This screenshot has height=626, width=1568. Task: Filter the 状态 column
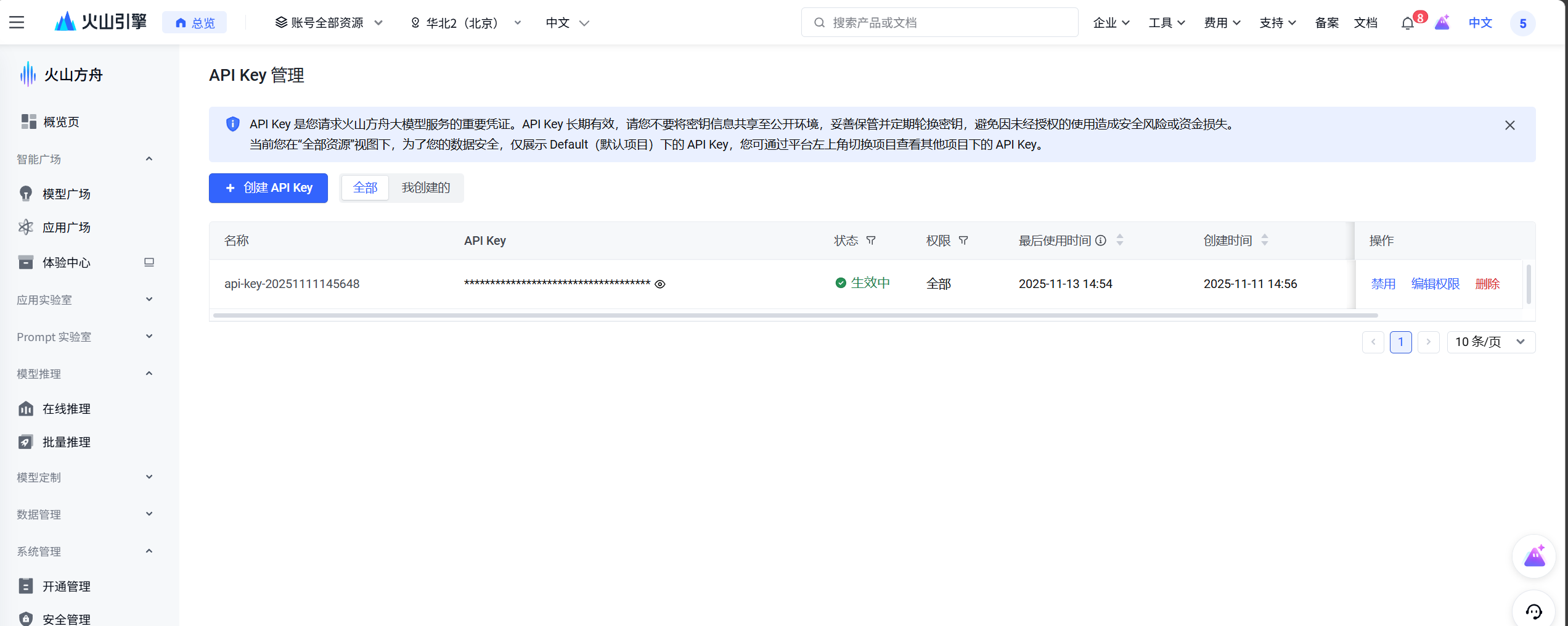point(871,241)
